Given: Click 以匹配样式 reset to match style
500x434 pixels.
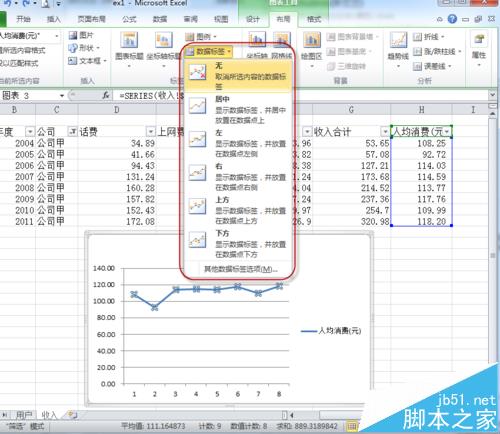Looking at the screenshot, I should point(19,63).
